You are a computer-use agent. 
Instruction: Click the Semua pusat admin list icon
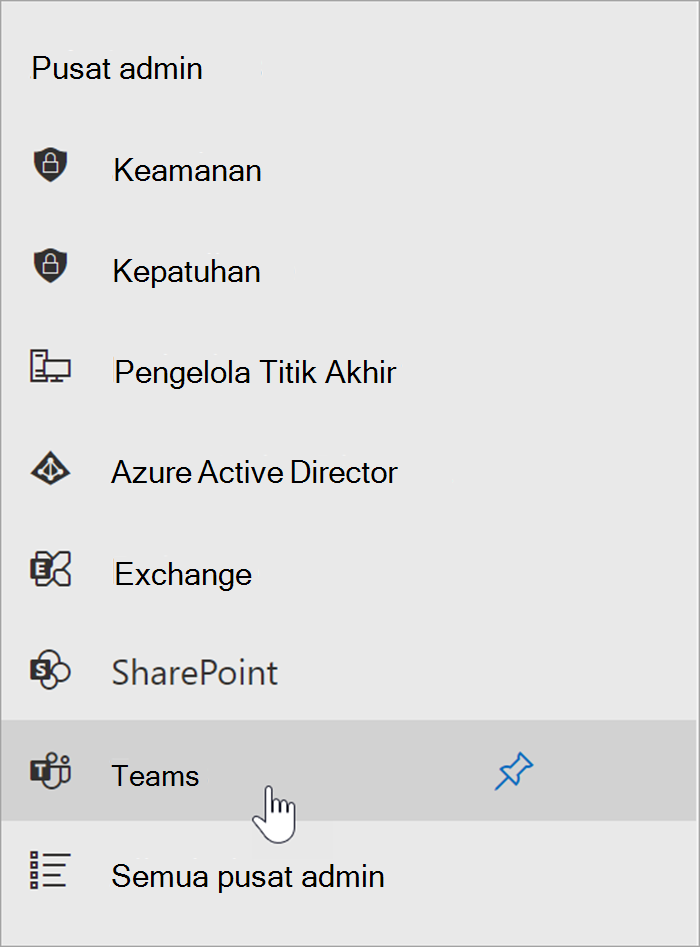click(x=50, y=870)
